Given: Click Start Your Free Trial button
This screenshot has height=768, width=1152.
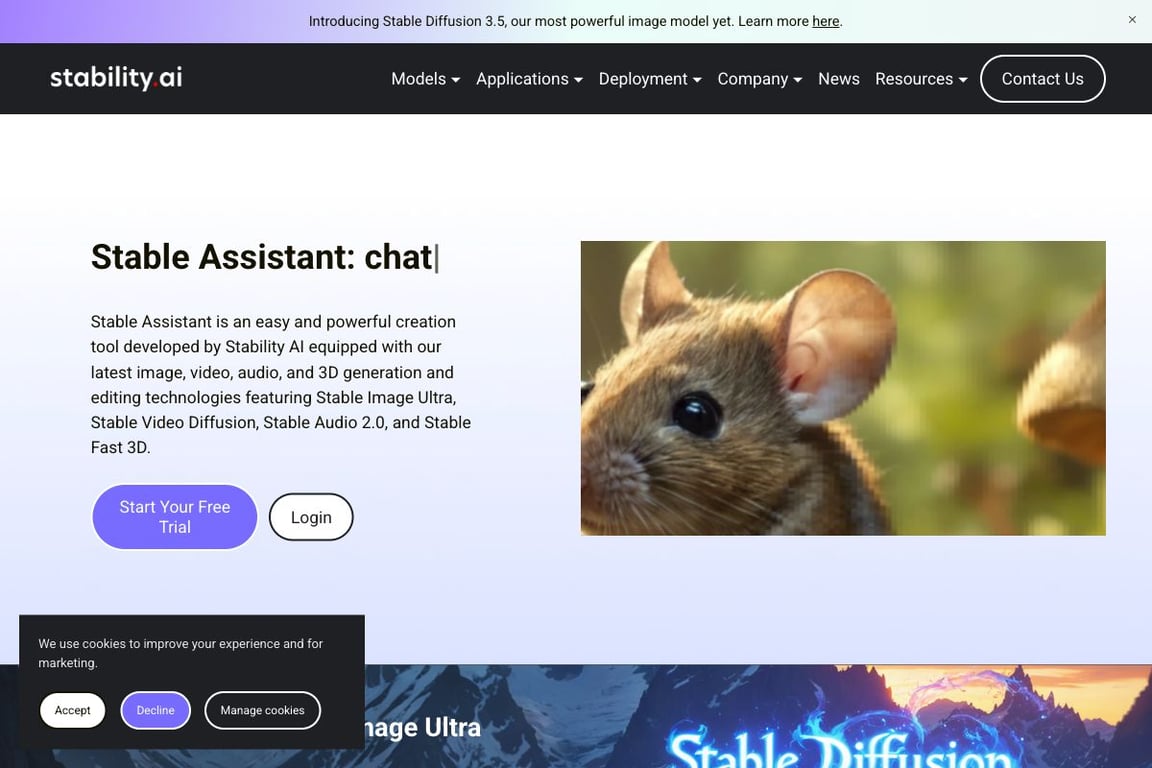Looking at the screenshot, I should coord(175,517).
